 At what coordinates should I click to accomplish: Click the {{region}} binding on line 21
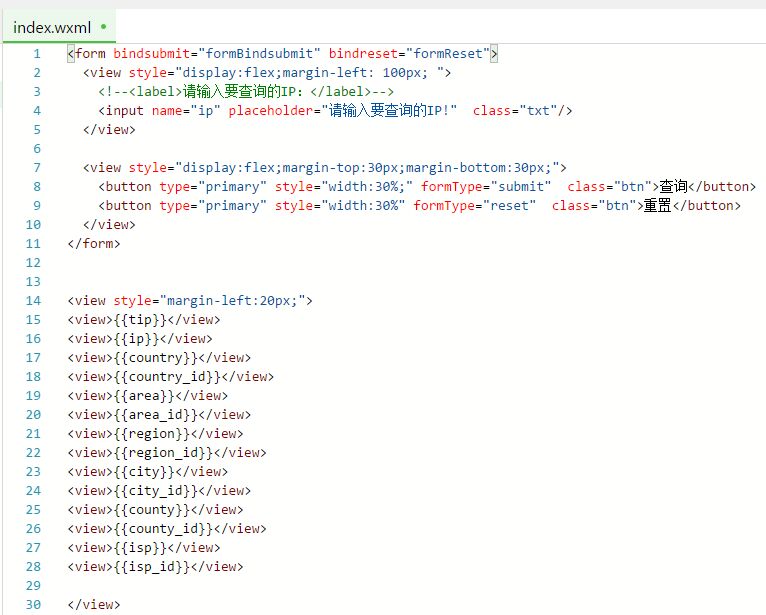coord(151,434)
